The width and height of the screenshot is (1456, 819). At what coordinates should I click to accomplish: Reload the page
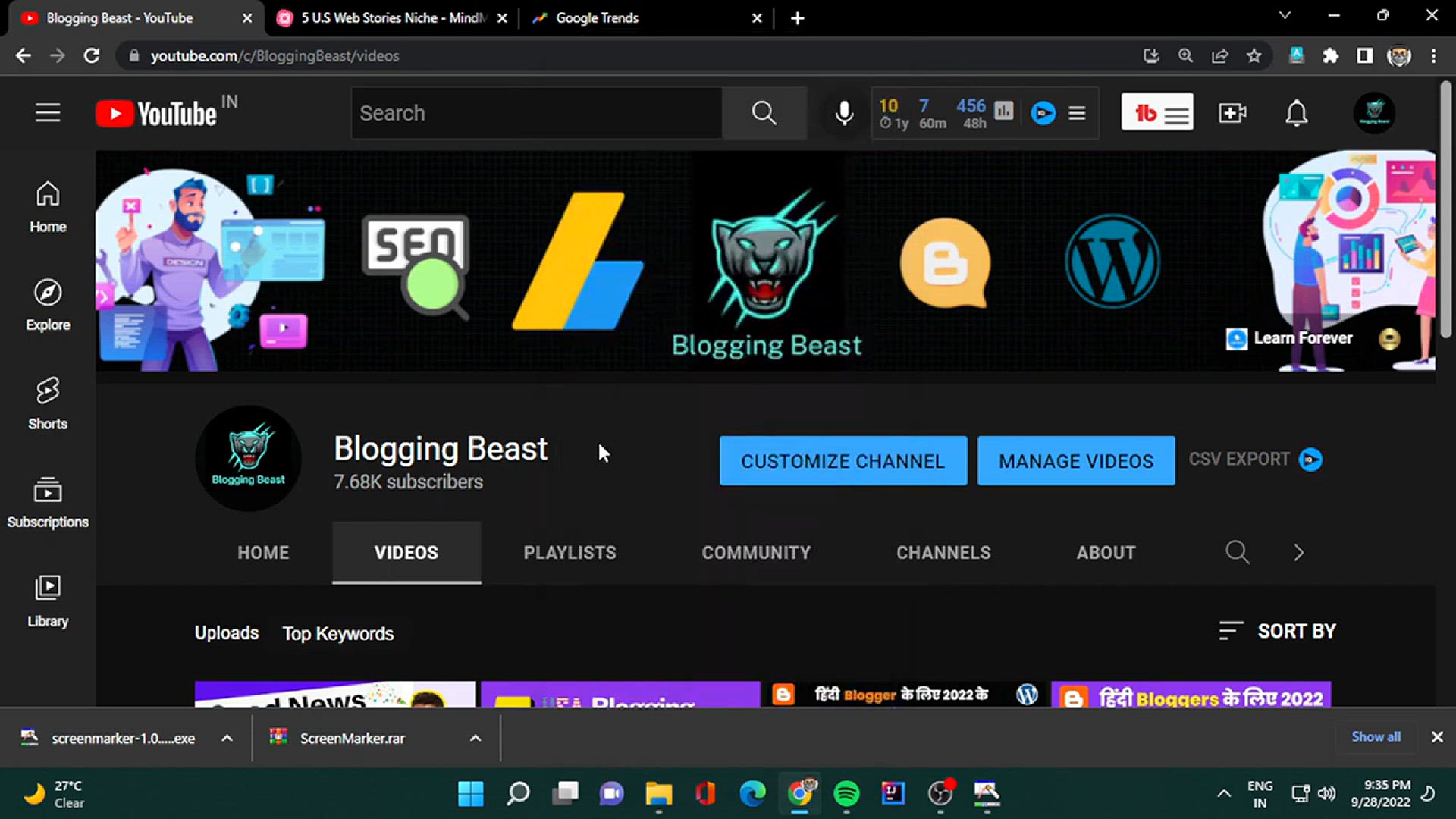coord(92,55)
